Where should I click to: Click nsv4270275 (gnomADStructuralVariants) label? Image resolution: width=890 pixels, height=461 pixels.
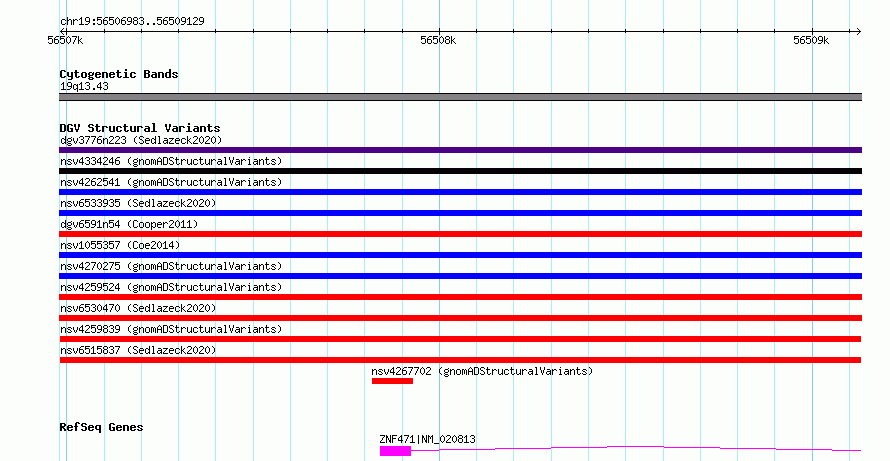(171, 266)
